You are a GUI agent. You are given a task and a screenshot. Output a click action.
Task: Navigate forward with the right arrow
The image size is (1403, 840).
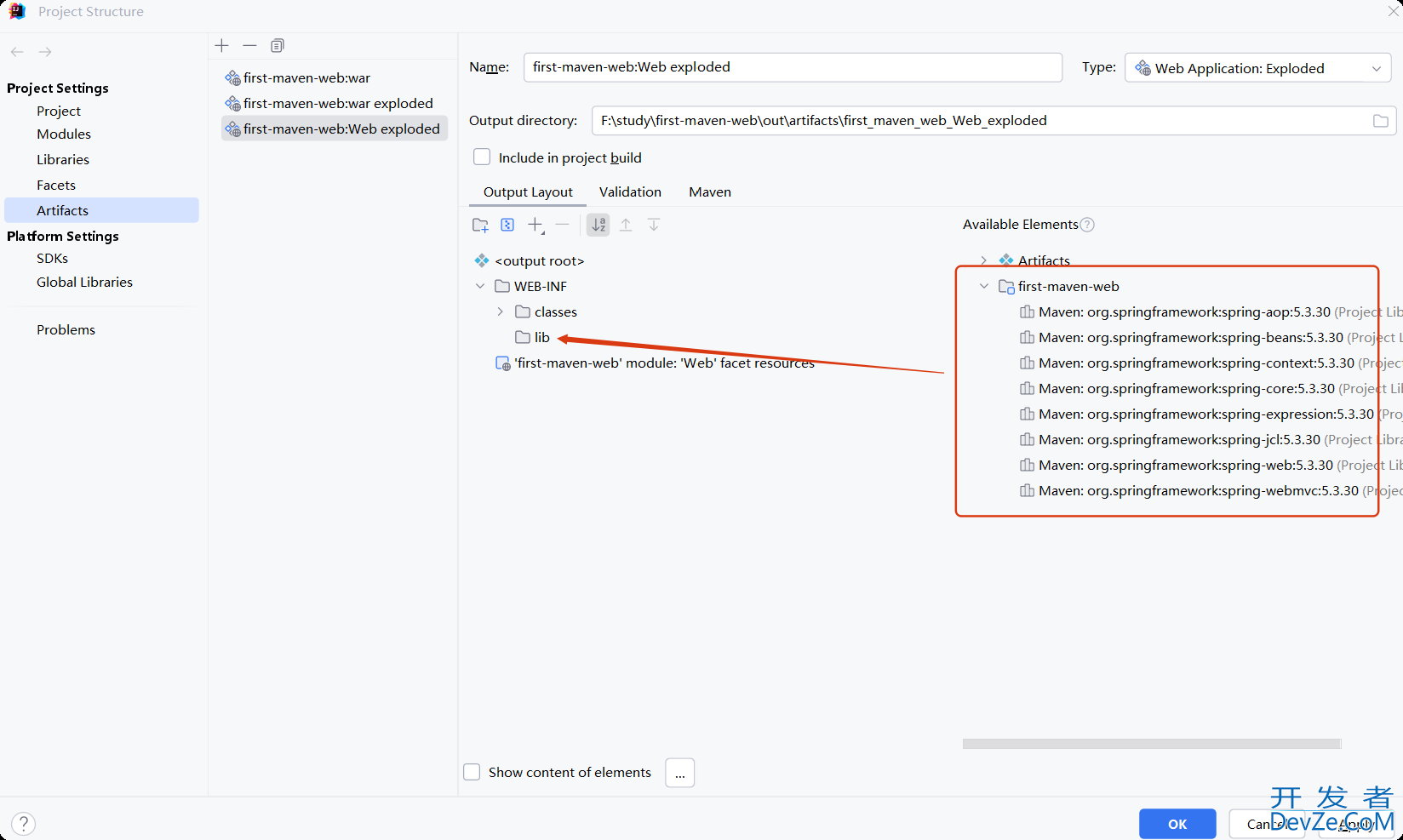(x=45, y=52)
